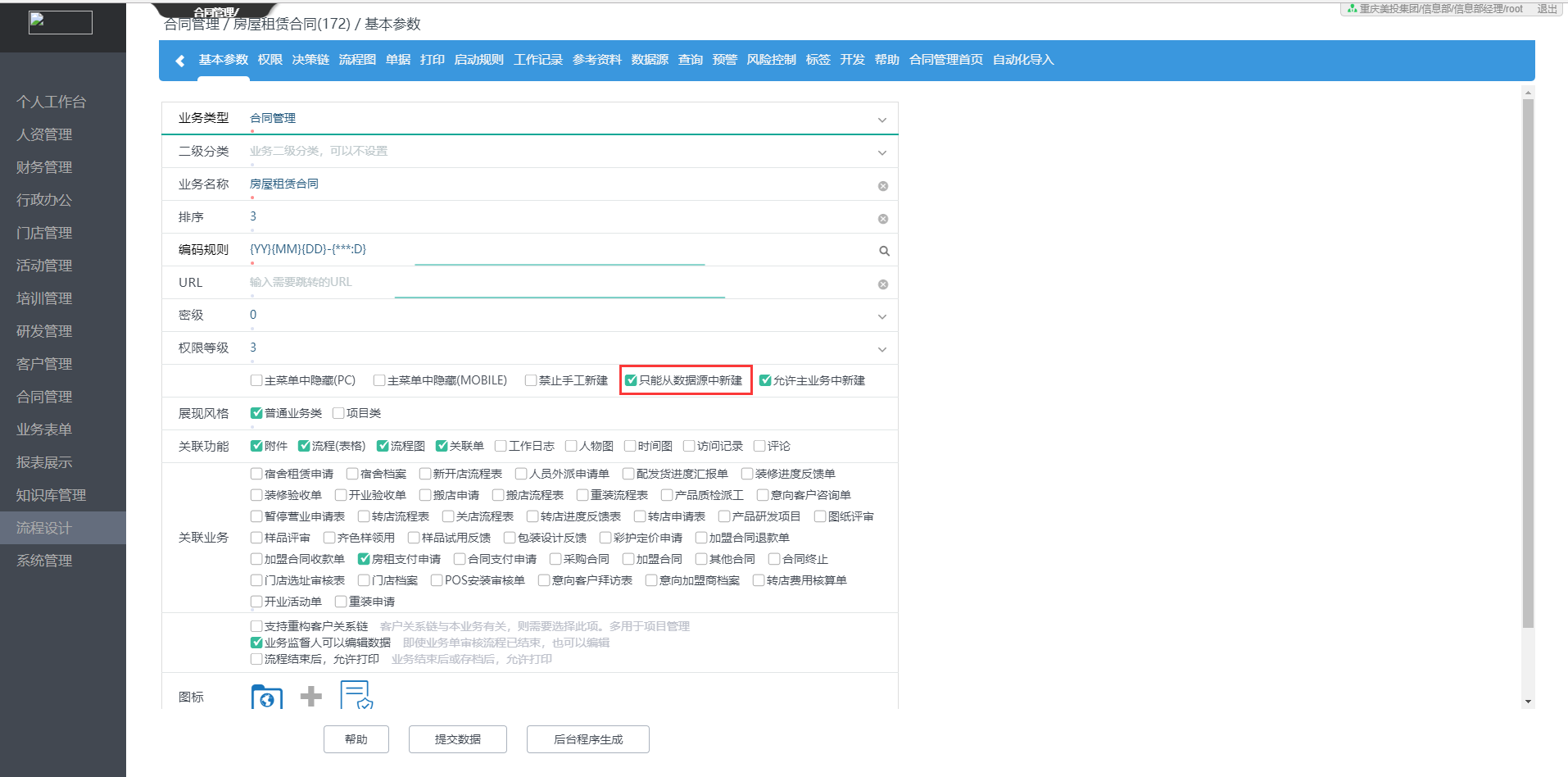Screen dimensions: 1568x777
Task: Select the document with shield icon
Action: 356,695
